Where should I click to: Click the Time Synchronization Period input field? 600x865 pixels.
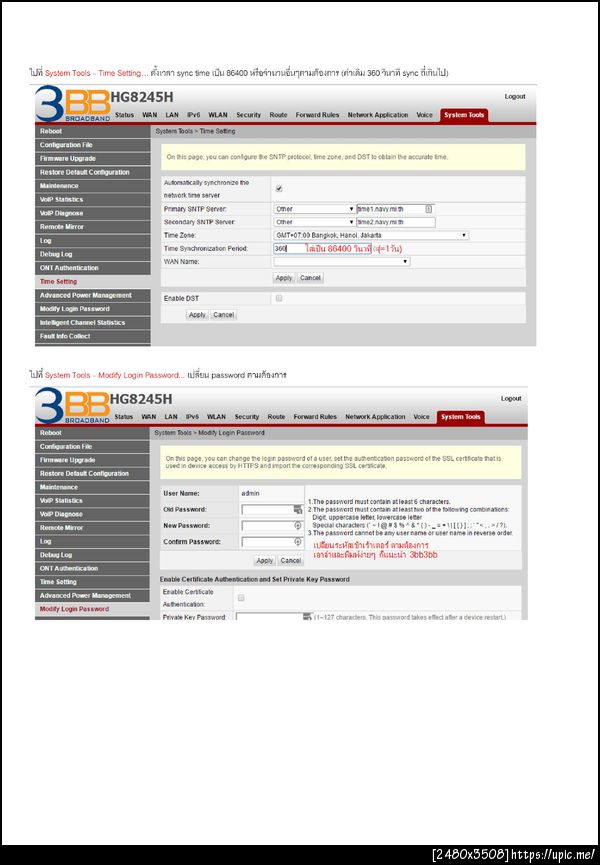pos(323,249)
